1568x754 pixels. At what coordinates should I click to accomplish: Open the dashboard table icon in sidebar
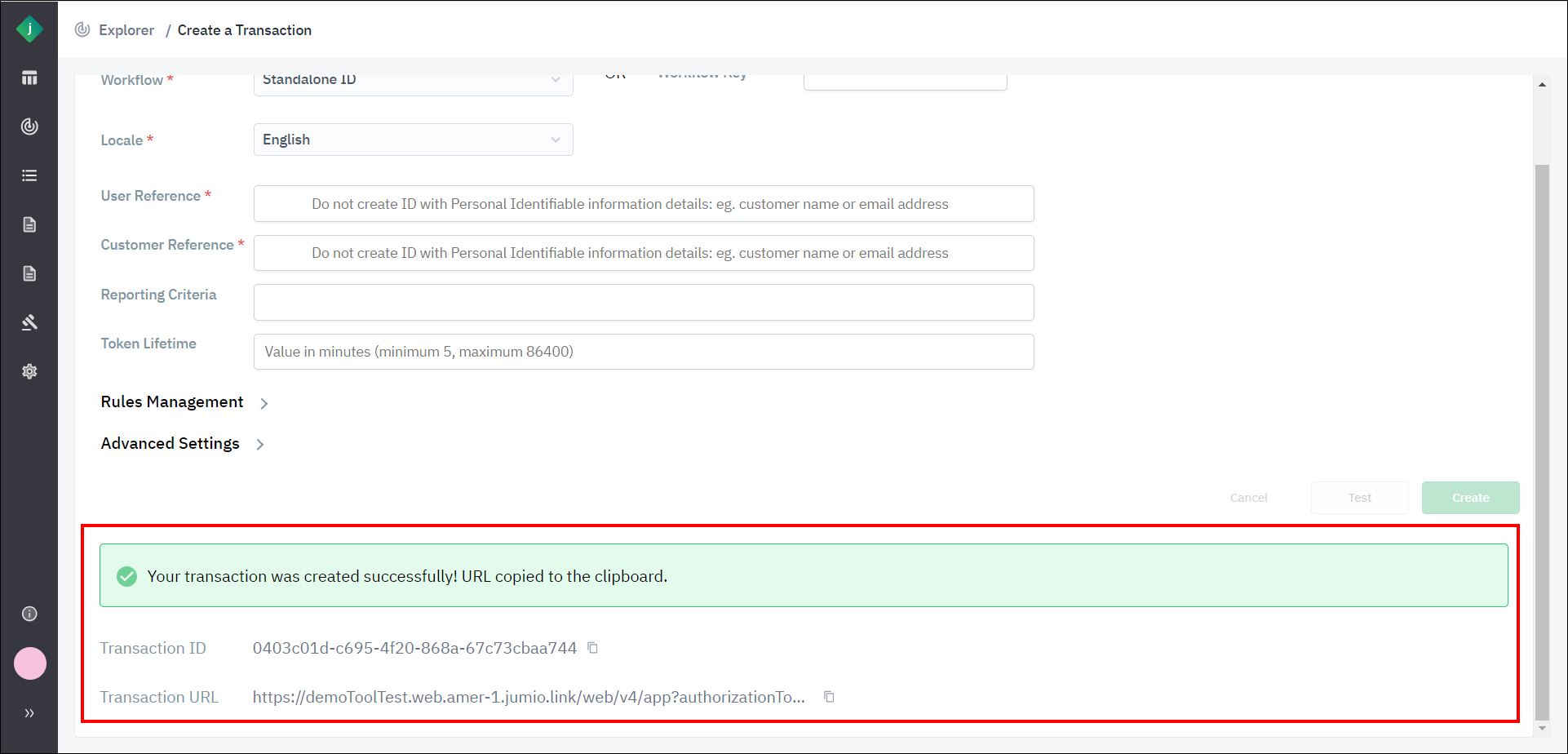(x=29, y=78)
